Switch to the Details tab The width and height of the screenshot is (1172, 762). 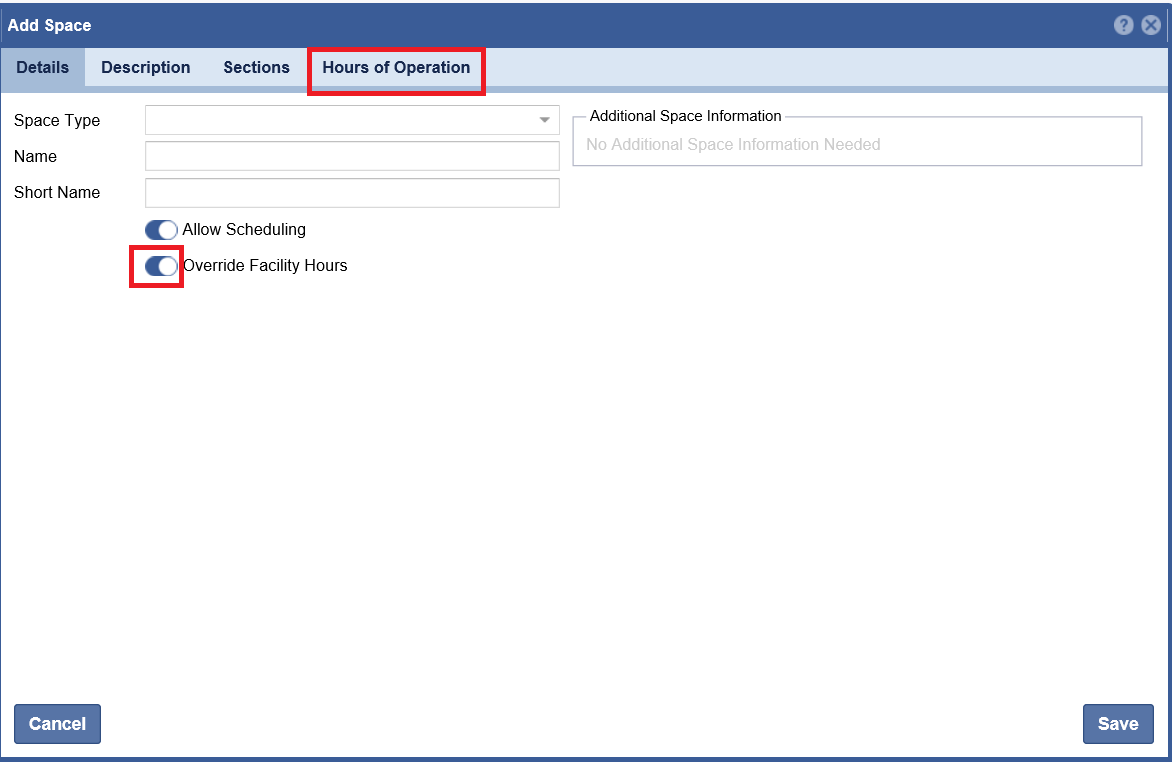(43, 68)
